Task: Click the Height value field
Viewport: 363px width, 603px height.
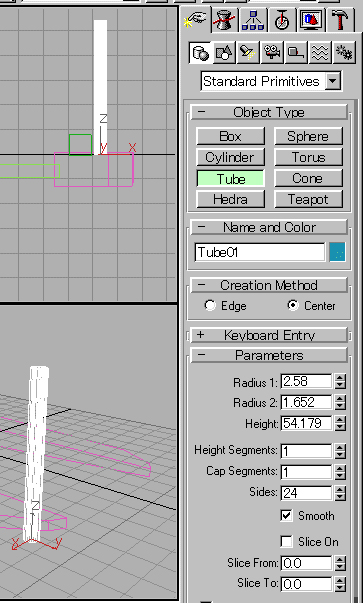Action: tap(306, 423)
